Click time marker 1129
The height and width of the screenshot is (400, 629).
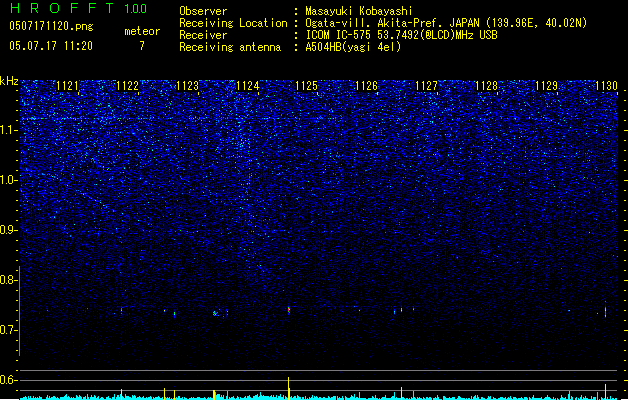(546, 86)
